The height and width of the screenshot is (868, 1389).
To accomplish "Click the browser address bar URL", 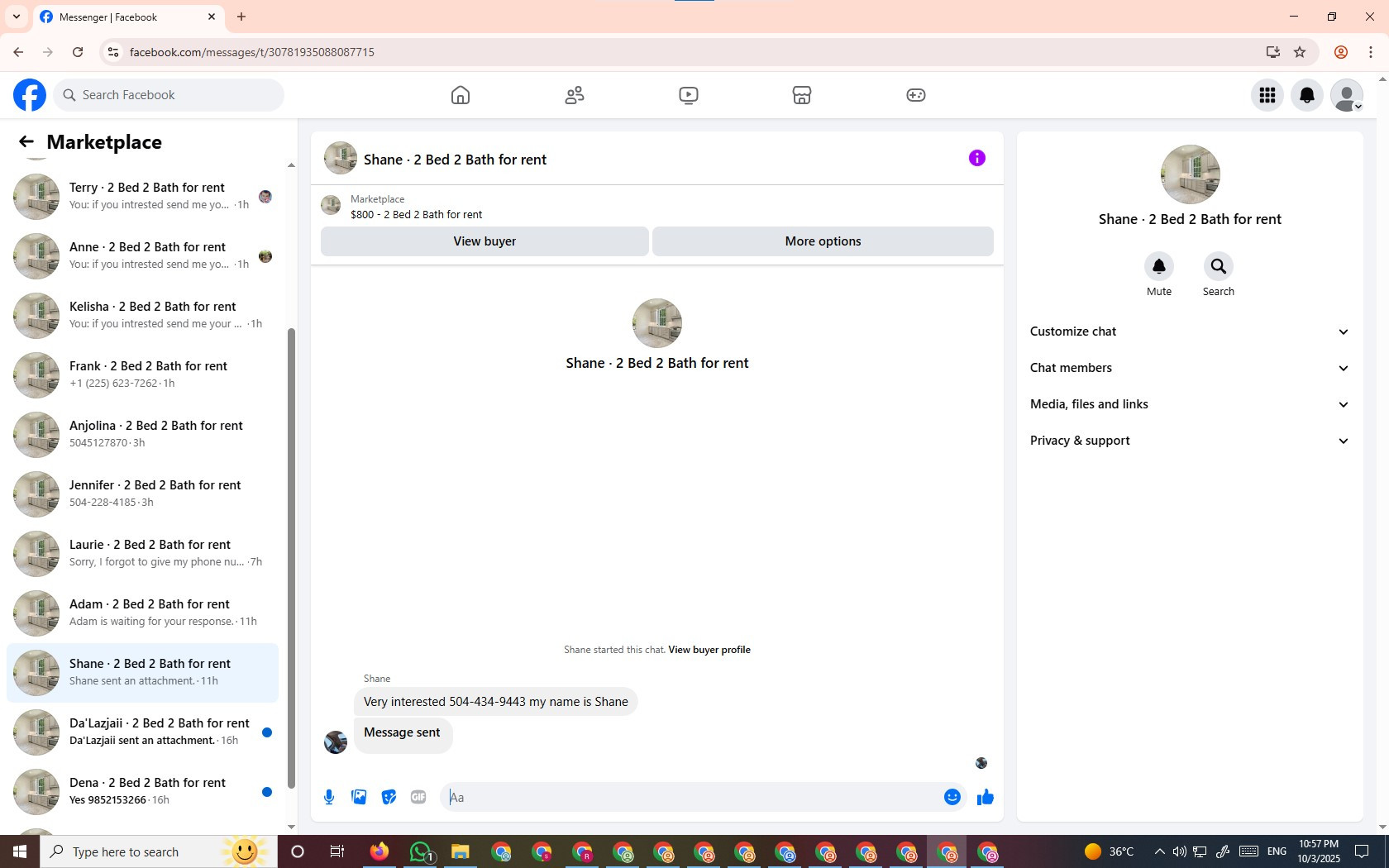I will click(x=252, y=52).
